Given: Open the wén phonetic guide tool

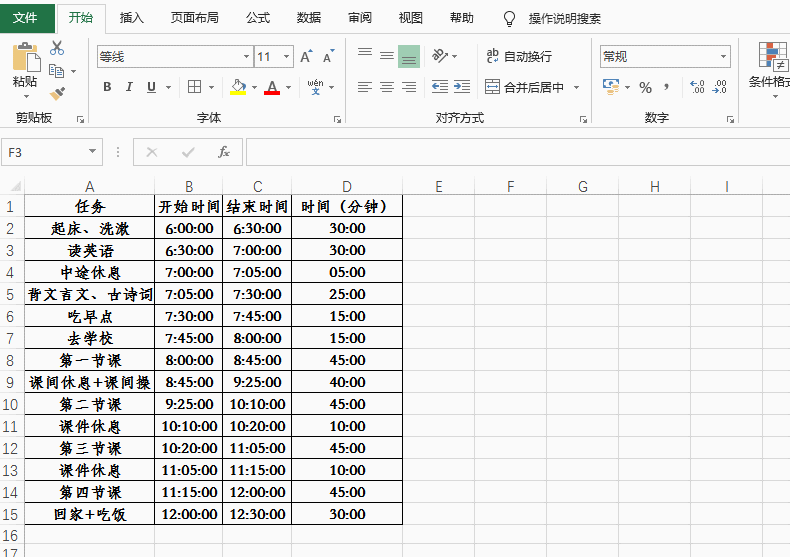Looking at the screenshot, I should coord(315,87).
